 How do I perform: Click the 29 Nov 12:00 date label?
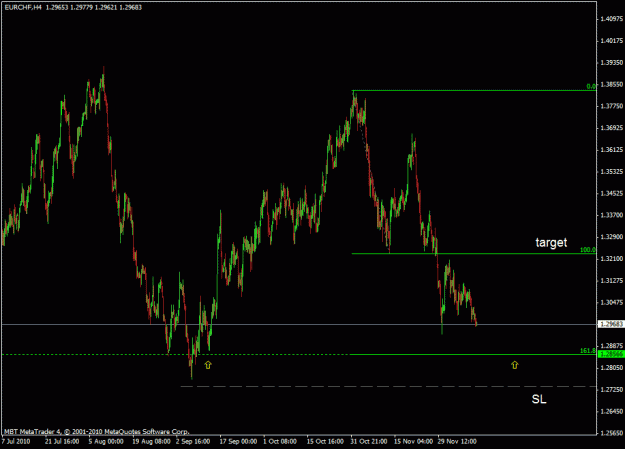pyautogui.click(x=457, y=441)
